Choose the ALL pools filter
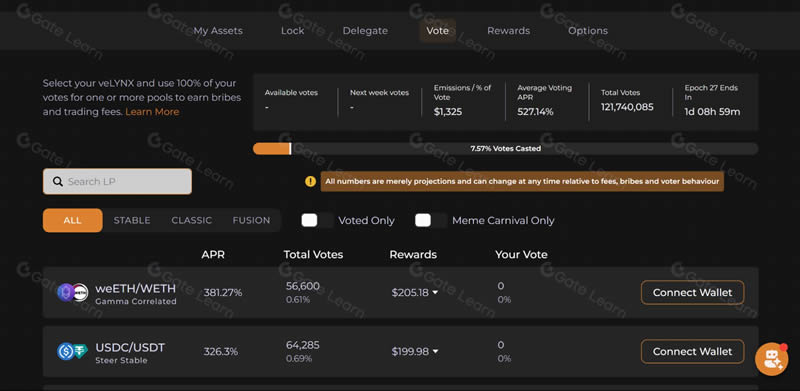800x391 pixels. tap(72, 221)
